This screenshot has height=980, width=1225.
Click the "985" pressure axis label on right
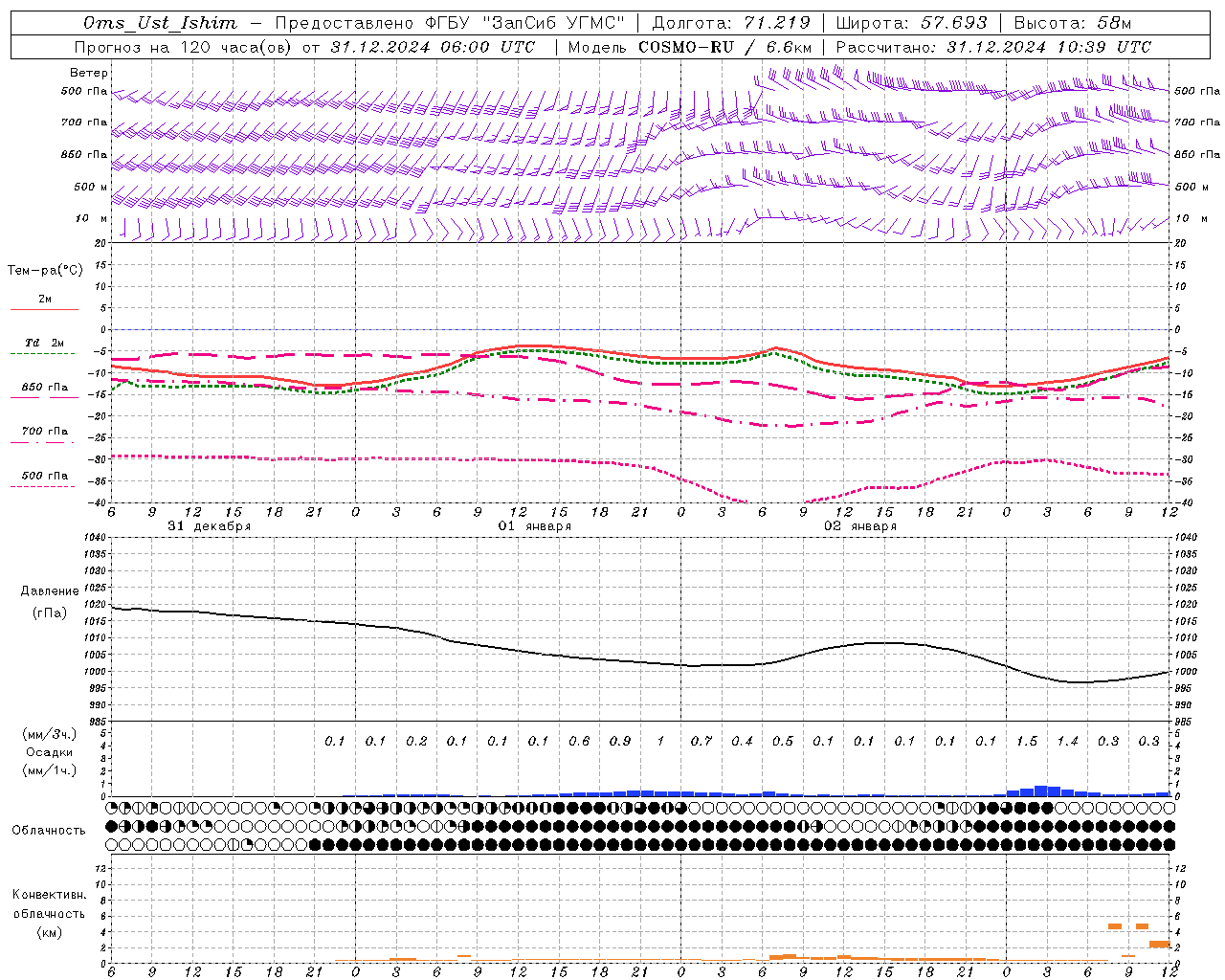pyautogui.click(x=1185, y=722)
